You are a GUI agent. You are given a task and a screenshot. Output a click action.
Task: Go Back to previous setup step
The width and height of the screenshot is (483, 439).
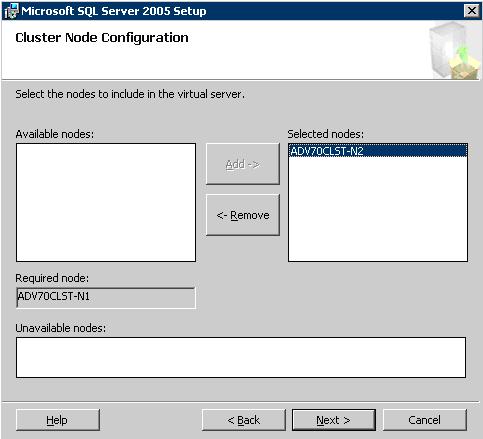(244, 420)
